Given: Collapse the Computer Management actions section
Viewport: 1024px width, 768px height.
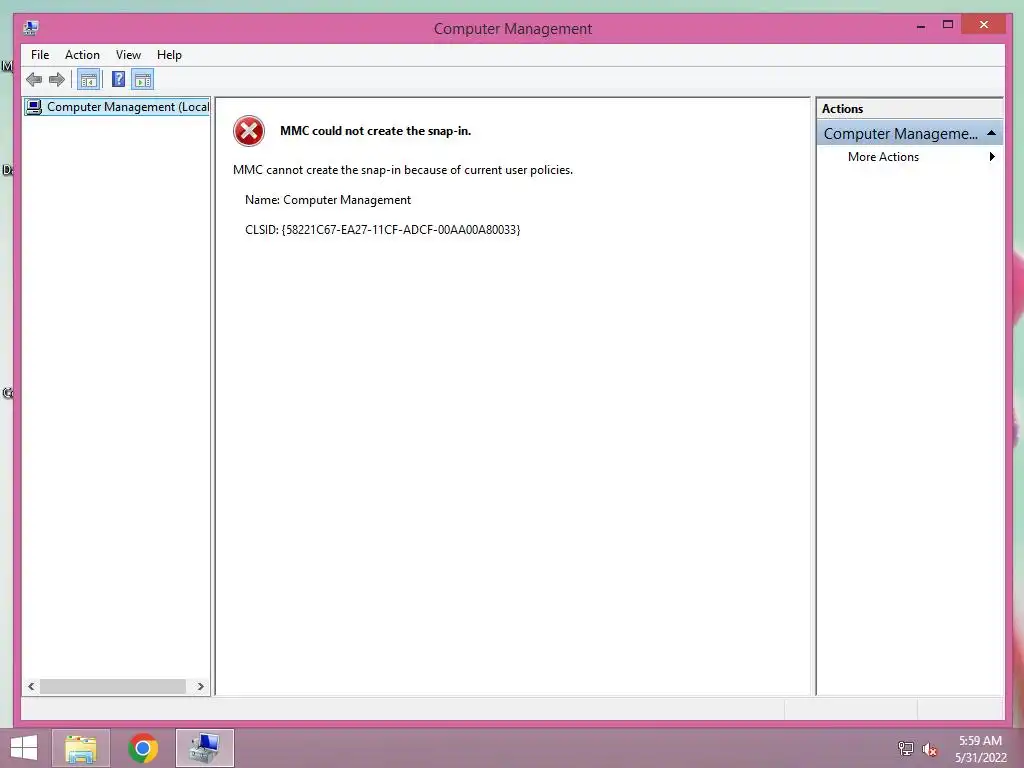Looking at the screenshot, I should (x=991, y=133).
